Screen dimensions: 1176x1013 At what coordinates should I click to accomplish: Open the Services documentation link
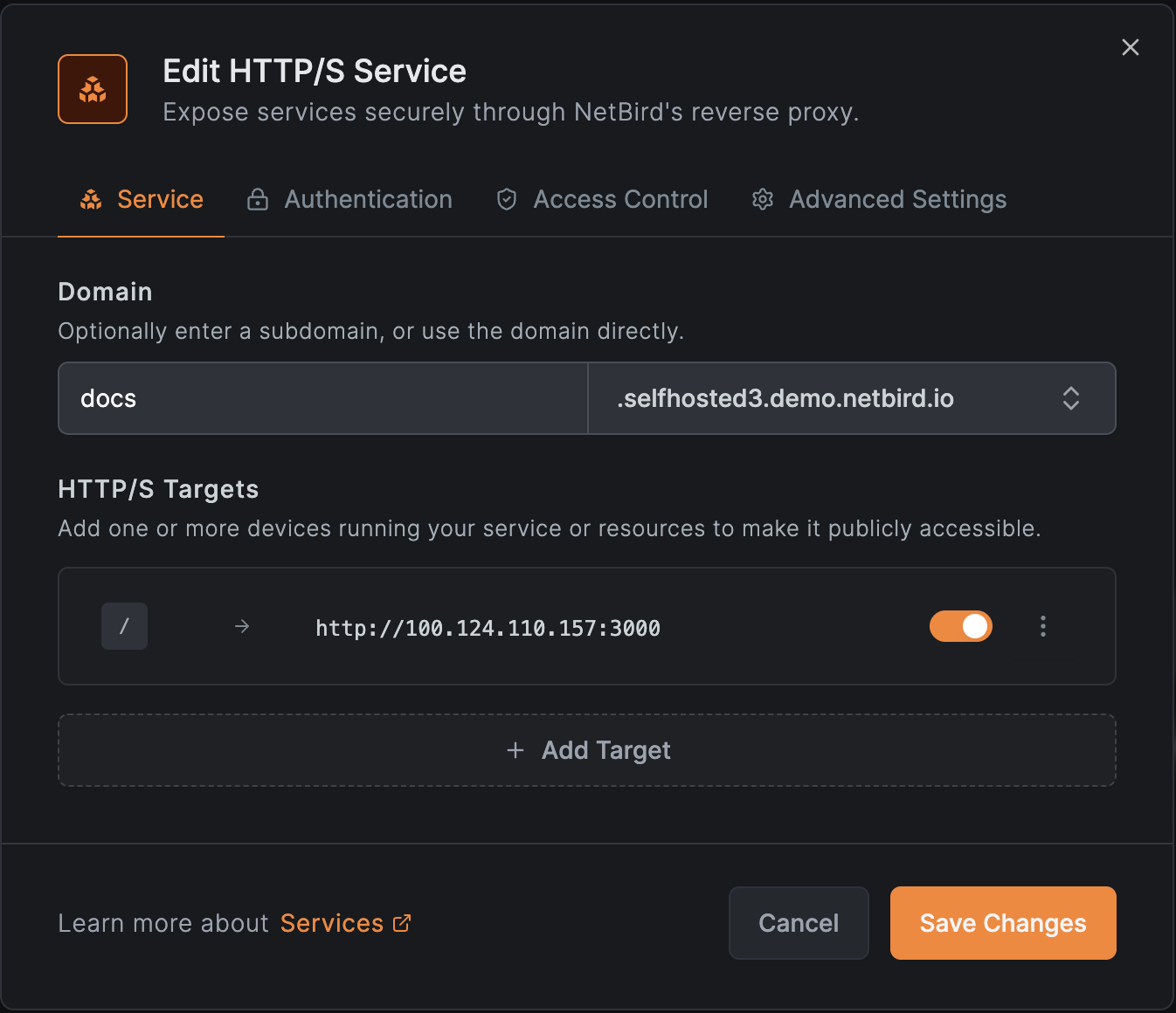(x=332, y=923)
